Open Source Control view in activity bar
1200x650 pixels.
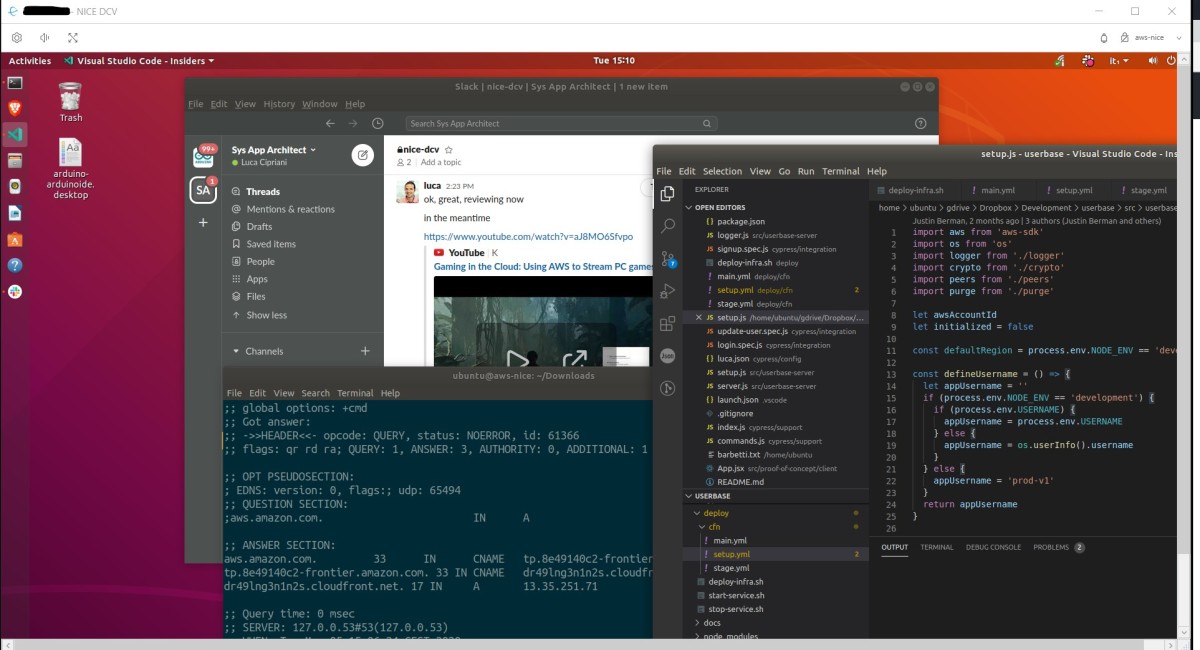tap(667, 258)
